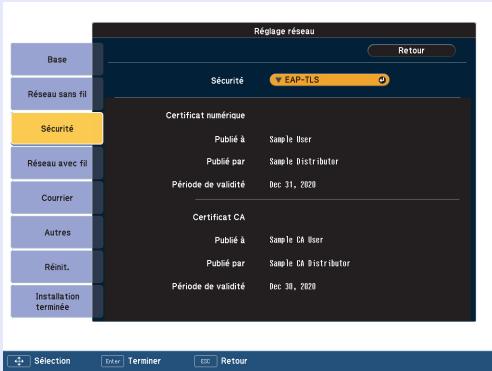Click the Sample CA User value
Image resolution: width=492 pixels, height=371 pixels.
coord(296,240)
